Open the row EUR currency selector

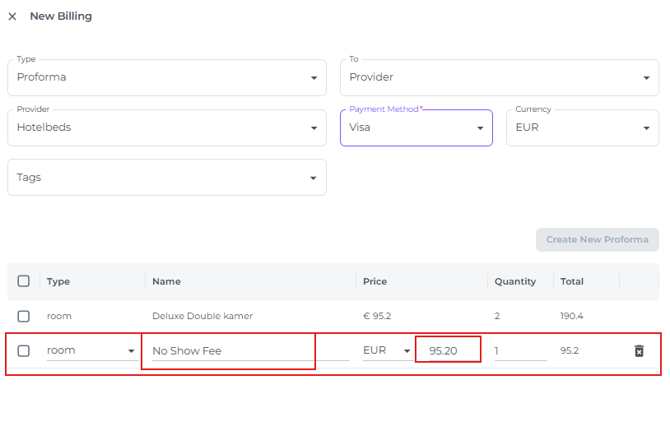(386, 351)
